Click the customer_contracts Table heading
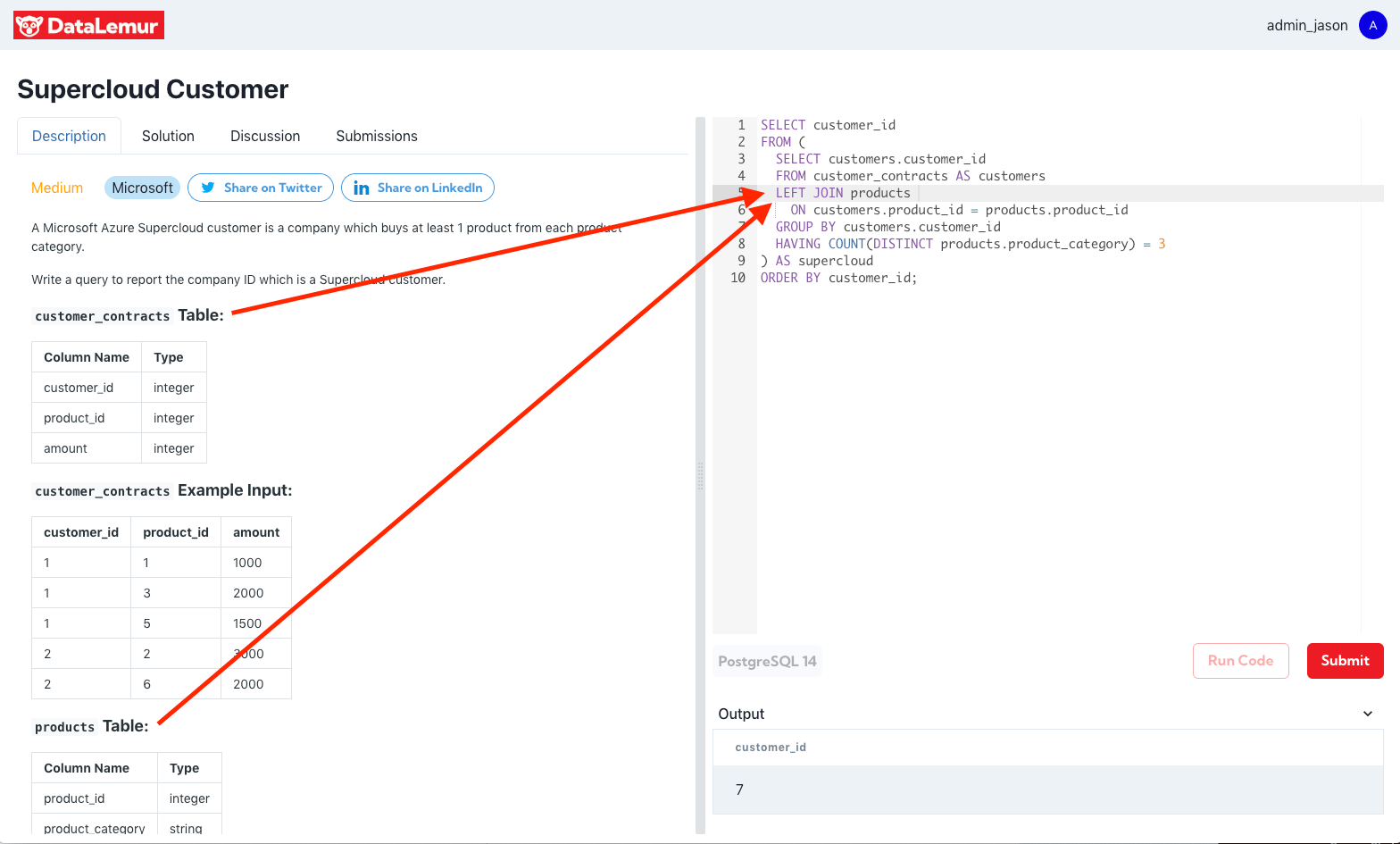The height and width of the screenshot is (844, 1400). point(128,315)
